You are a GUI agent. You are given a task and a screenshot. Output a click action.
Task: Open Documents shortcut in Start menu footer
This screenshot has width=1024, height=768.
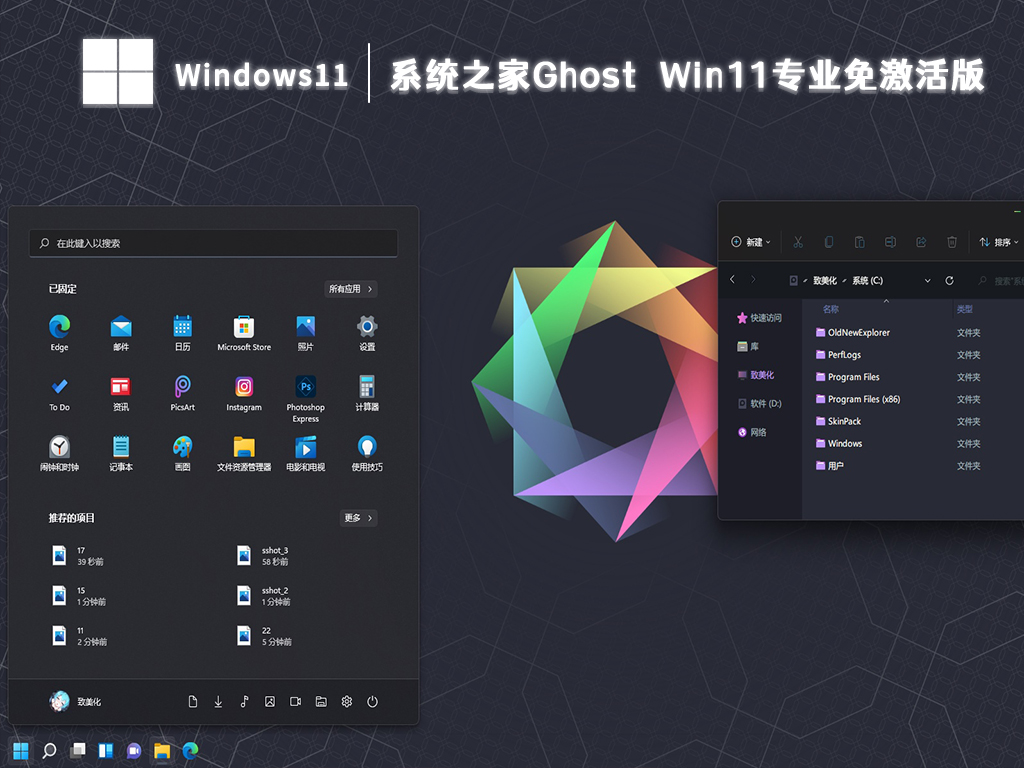pyautogui.click(x=193, y=701)
